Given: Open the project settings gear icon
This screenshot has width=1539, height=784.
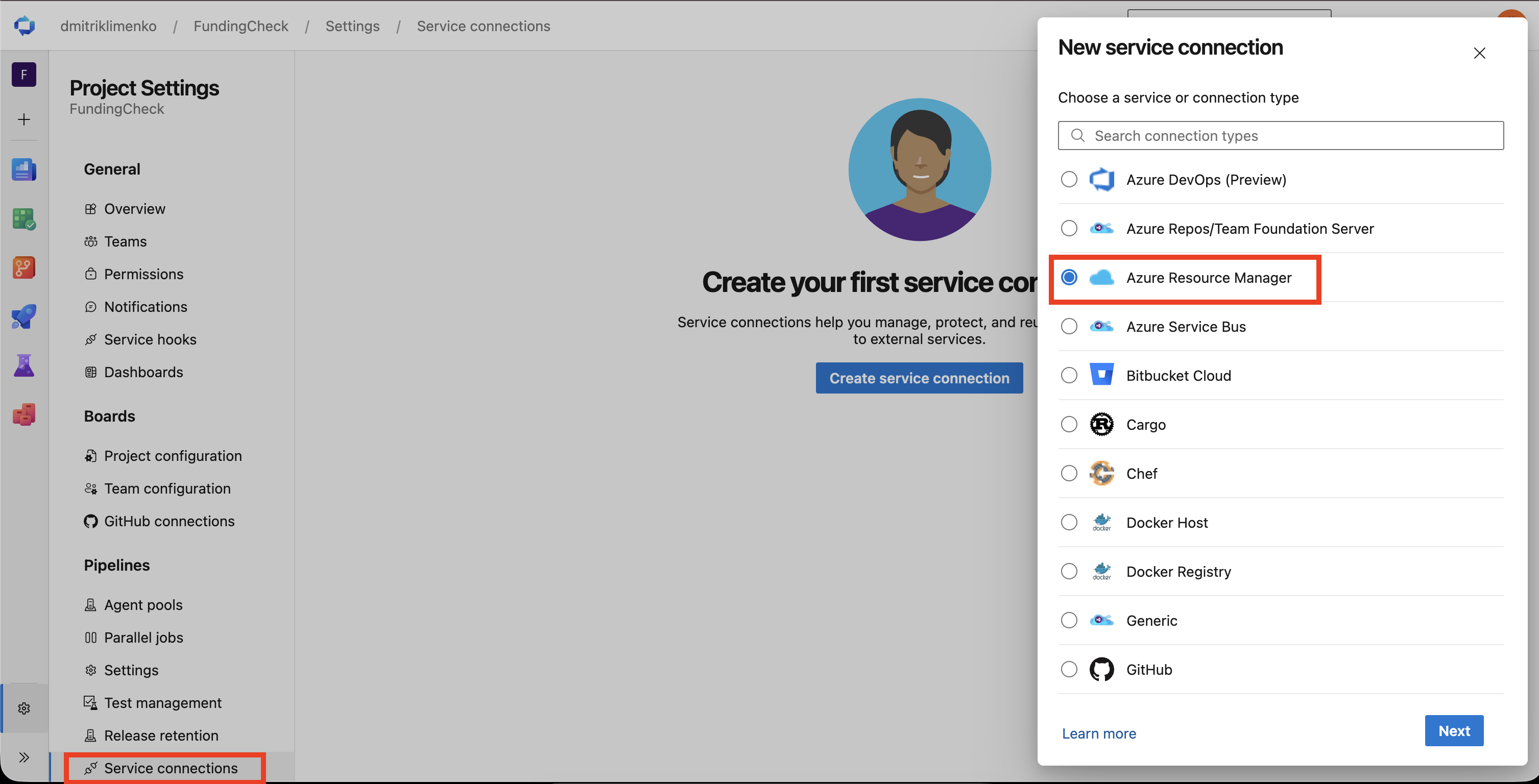Looking at the screenshot, I should (24, 708).
